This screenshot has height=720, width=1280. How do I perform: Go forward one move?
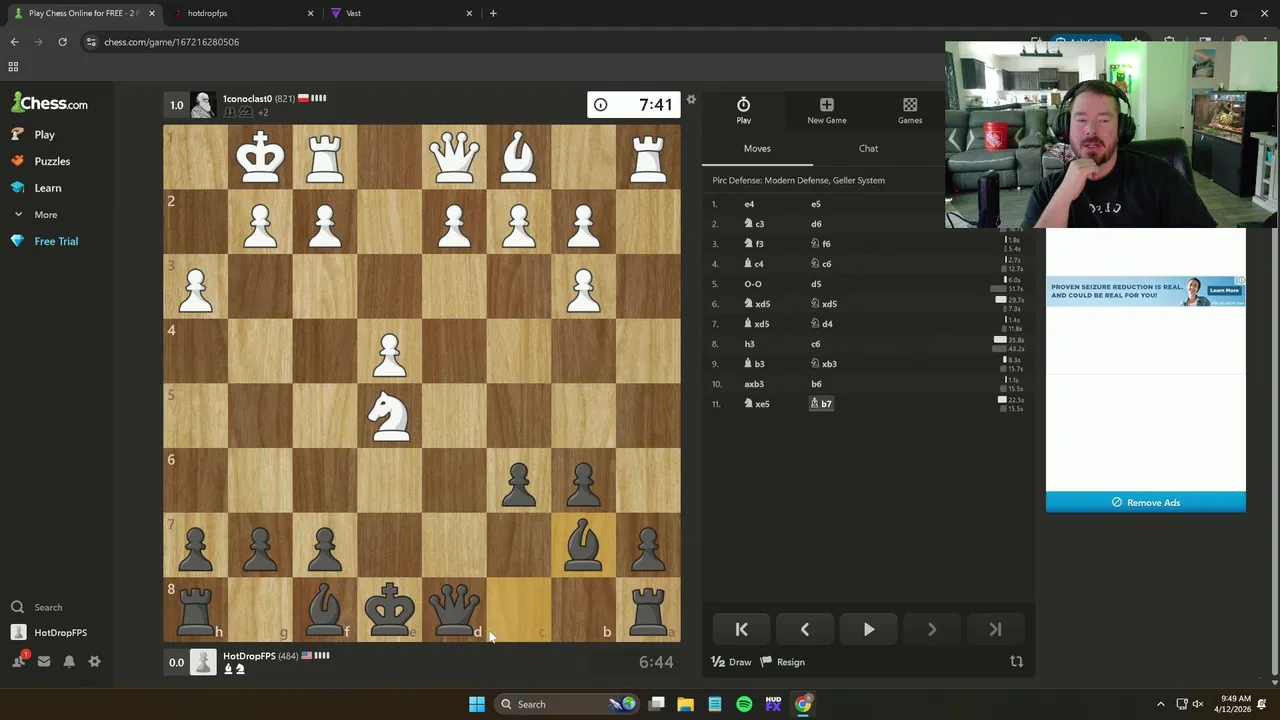coord(932,629)
